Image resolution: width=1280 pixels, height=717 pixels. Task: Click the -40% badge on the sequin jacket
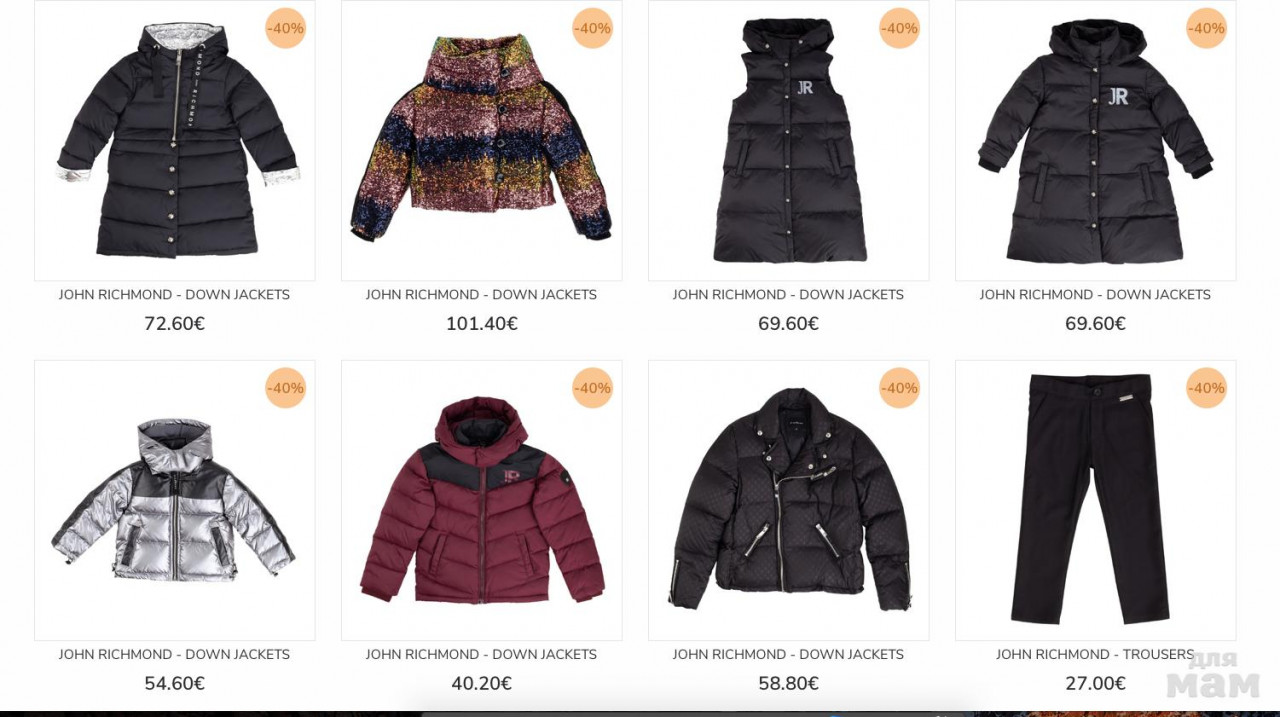coord(592,28)
